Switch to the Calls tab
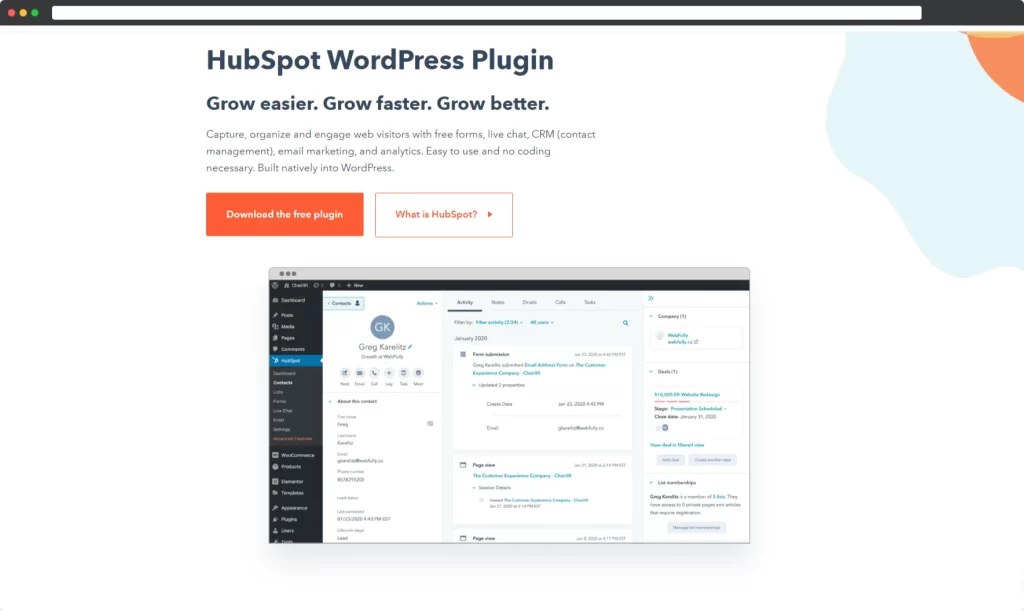This screenshot has height=611, width=1024. 560,302
